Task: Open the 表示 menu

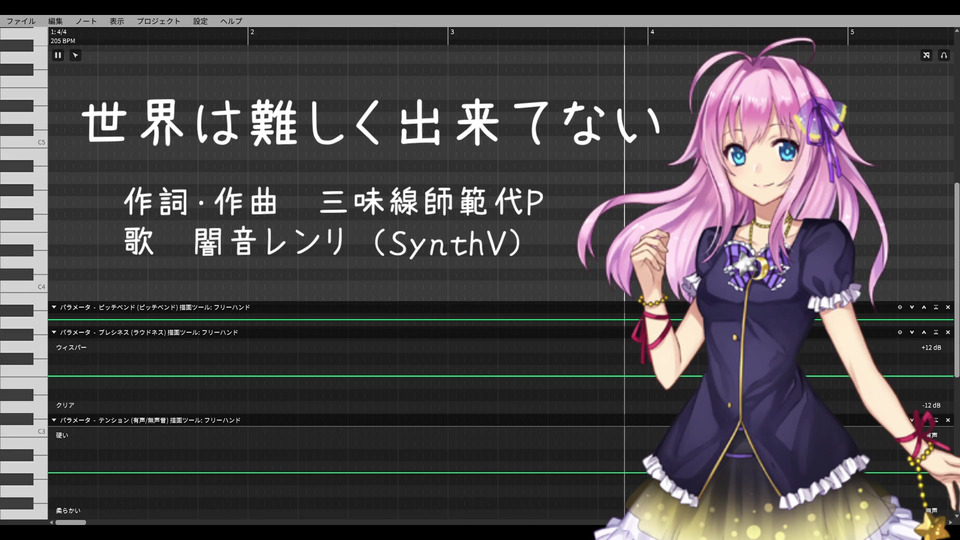Action: (x=117, y=21)
